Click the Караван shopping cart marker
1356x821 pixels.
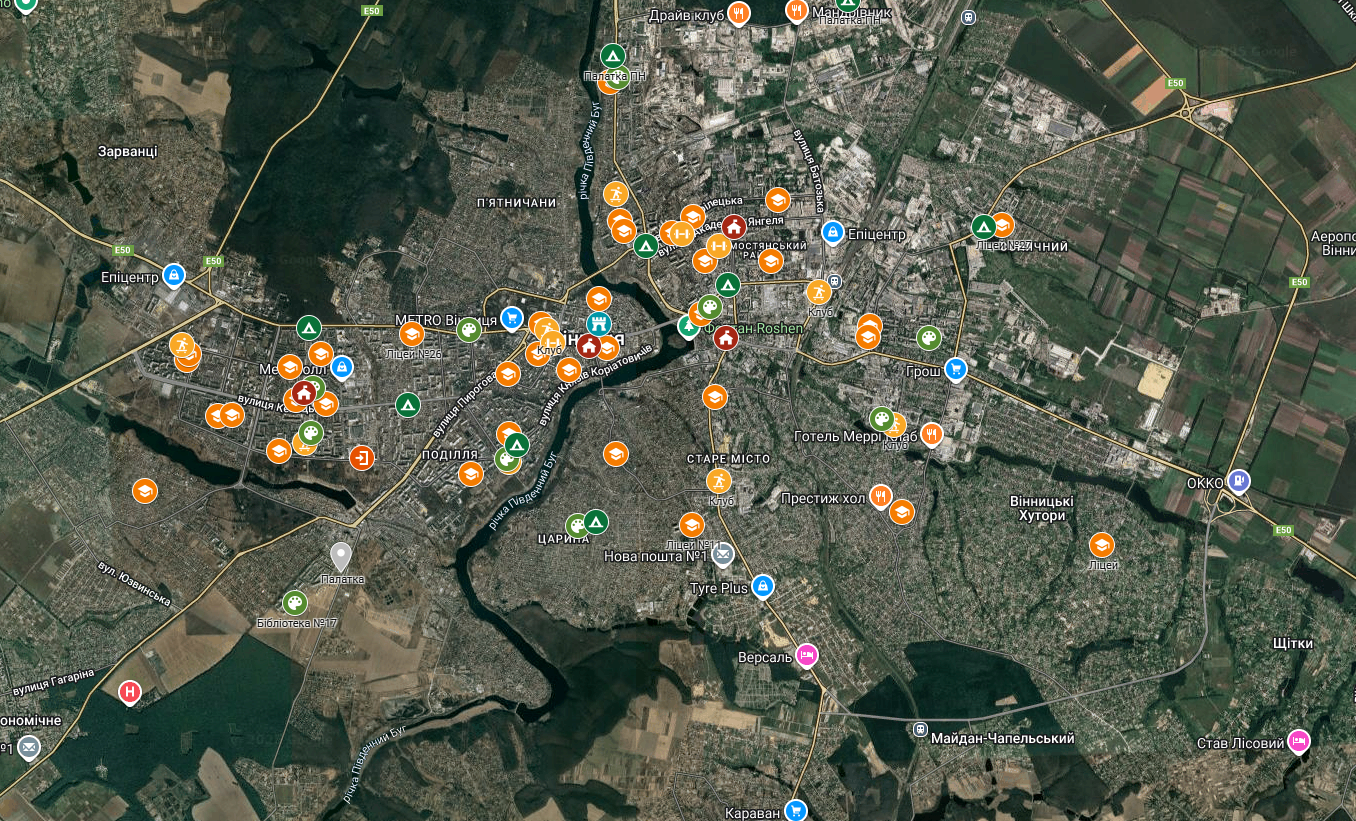[x=796, y=809]
